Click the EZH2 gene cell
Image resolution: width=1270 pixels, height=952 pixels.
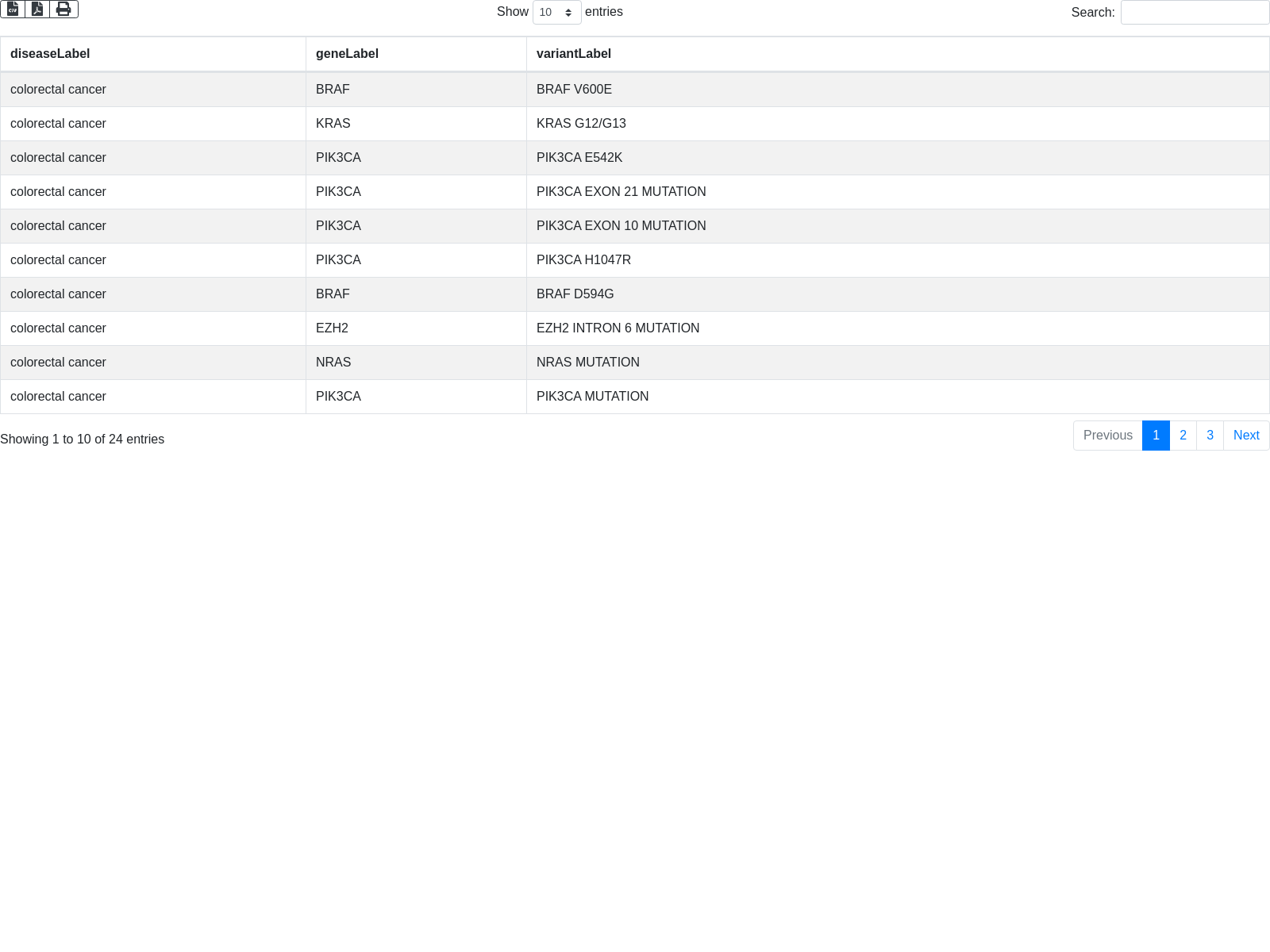tap(416, 328)
